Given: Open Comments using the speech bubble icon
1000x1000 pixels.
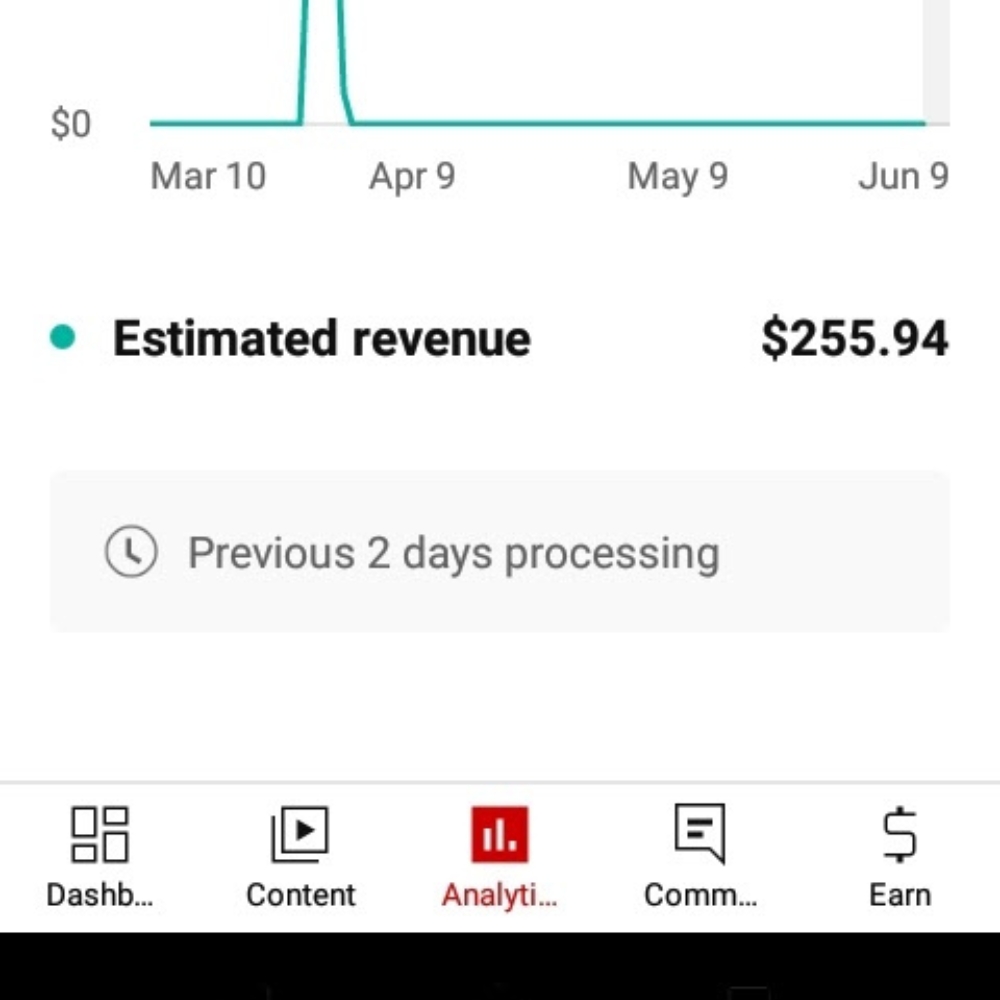Looking at the screenshot, I should 700,832.
